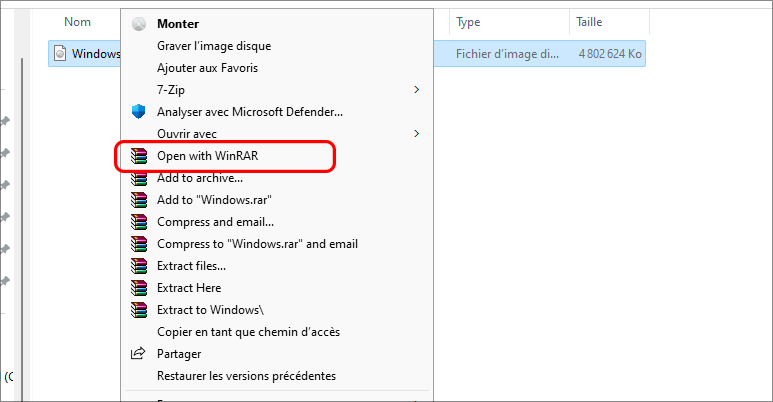Sort files by the Nom column header
The width and height of the screenshot is (773, 402).
click(78, 22)
